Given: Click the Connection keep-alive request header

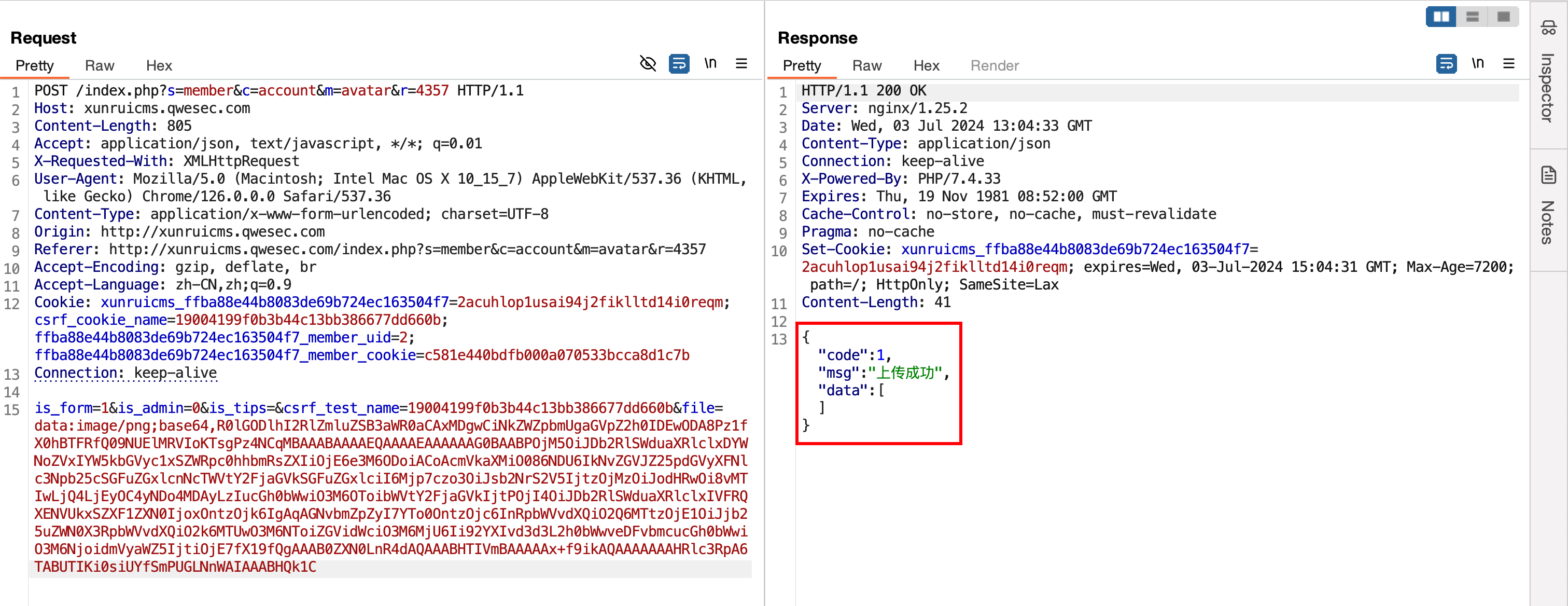Looking at the screenshot, I should coord(125,374).
